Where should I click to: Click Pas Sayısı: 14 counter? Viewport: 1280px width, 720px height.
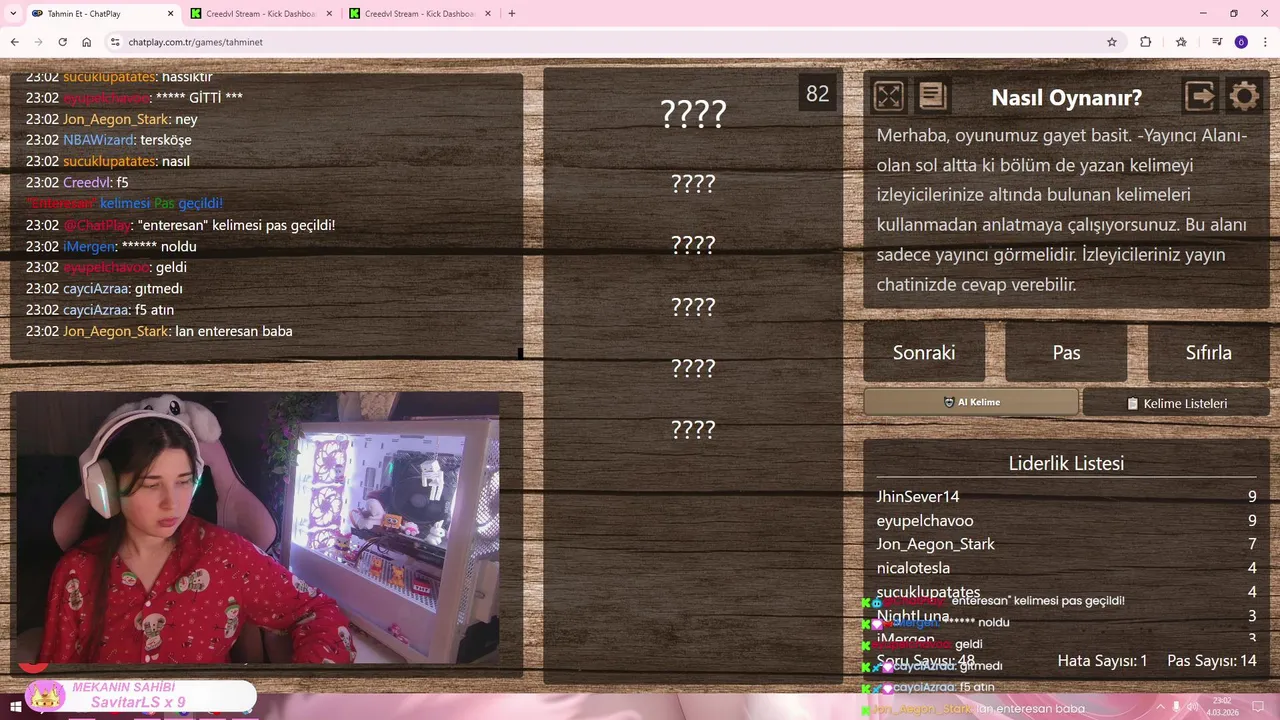pos(1212,661)
